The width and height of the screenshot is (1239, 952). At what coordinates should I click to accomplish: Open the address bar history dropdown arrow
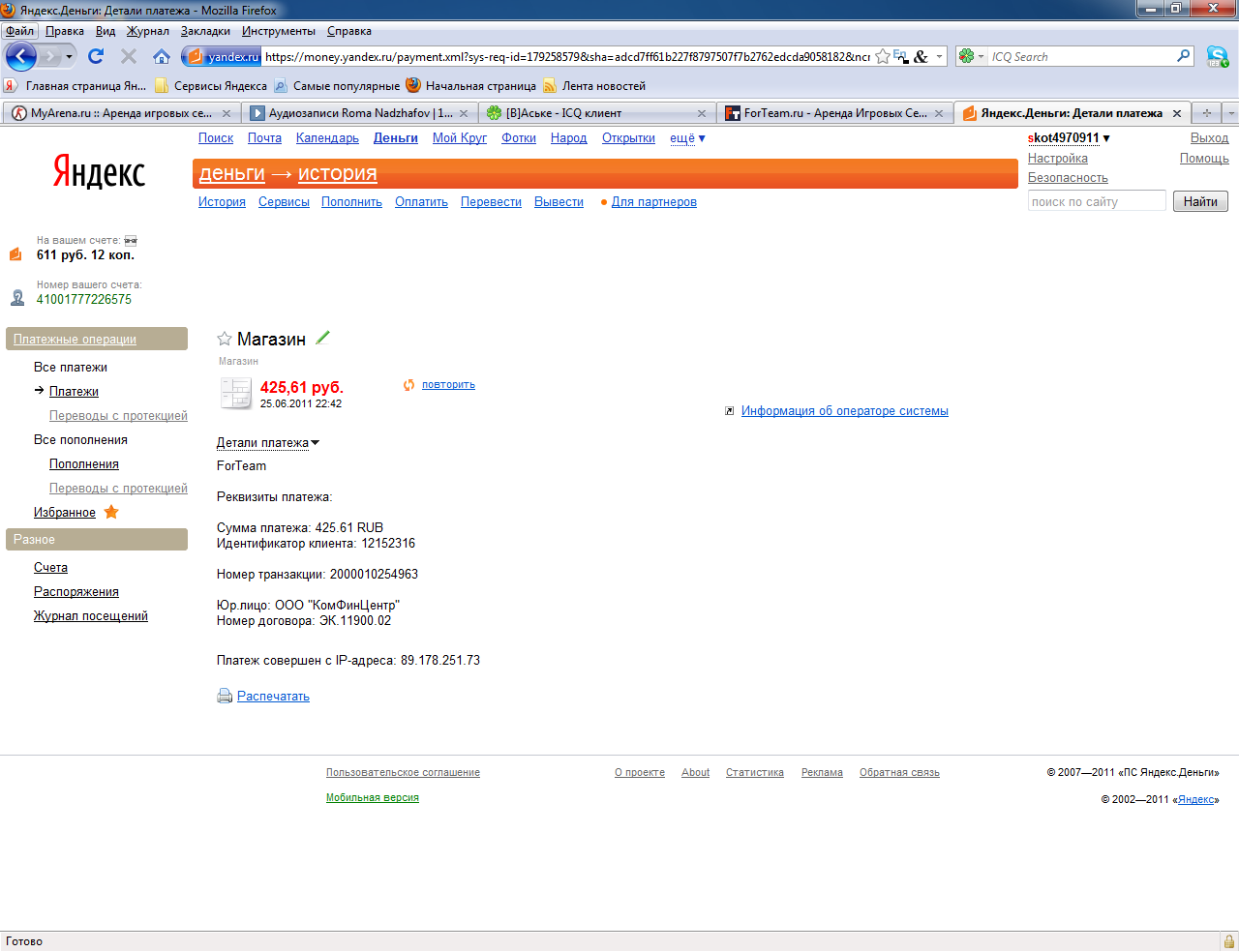[x=939, y=57]
